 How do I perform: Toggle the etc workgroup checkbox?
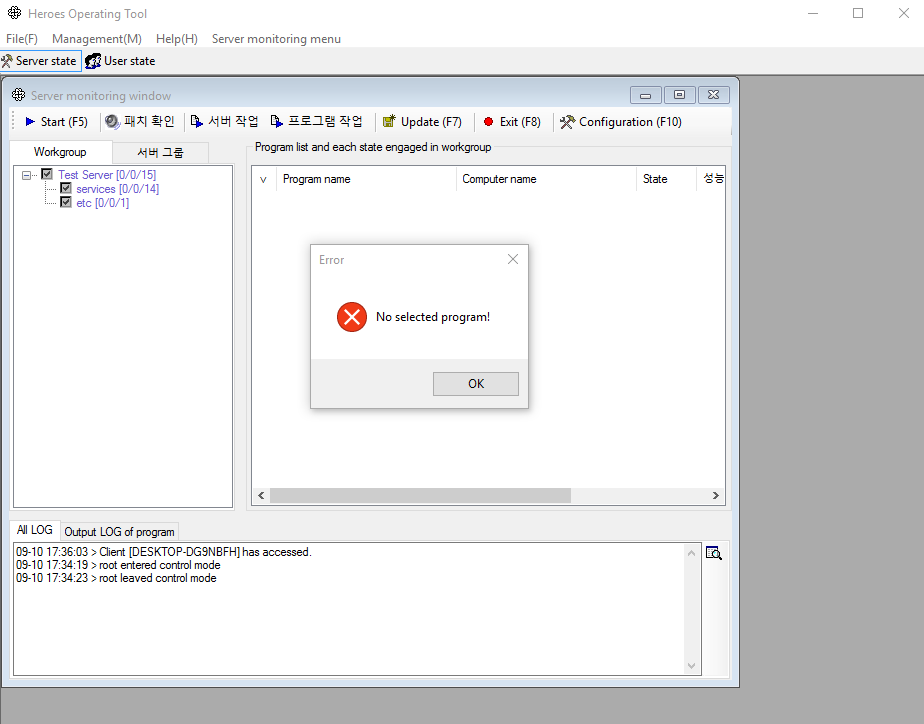(x=66, y=203)
